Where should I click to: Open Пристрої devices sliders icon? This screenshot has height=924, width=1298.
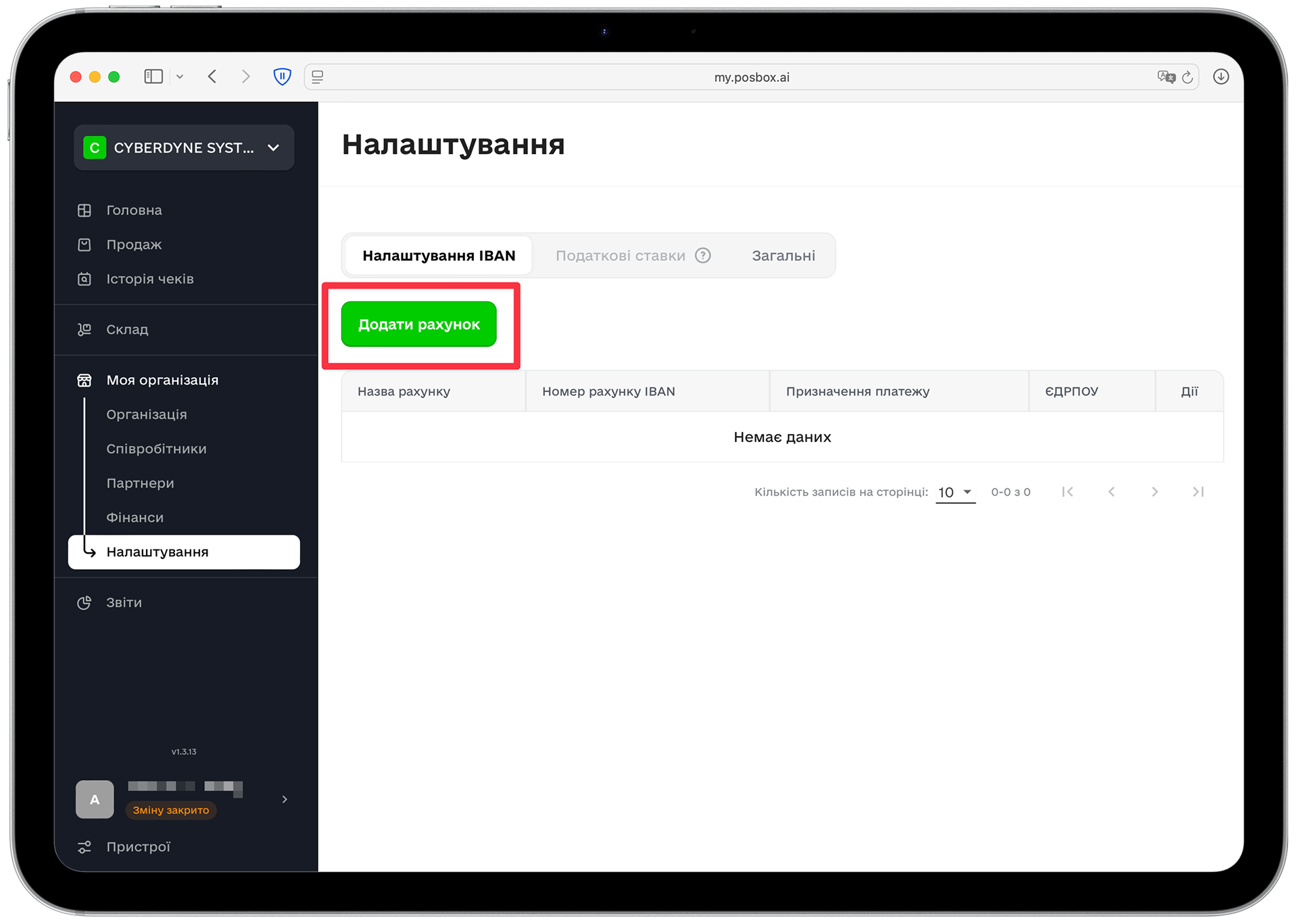tap(85, 847)
